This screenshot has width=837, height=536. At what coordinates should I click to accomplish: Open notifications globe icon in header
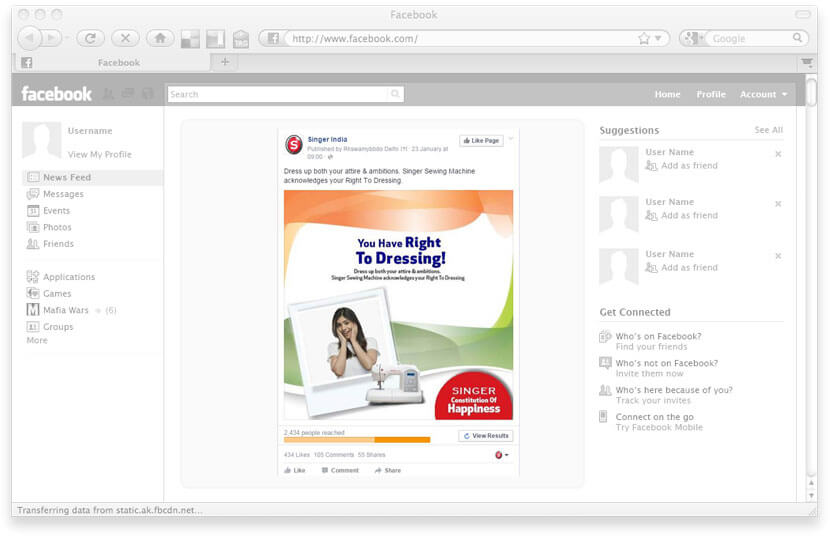coord(147,94)
